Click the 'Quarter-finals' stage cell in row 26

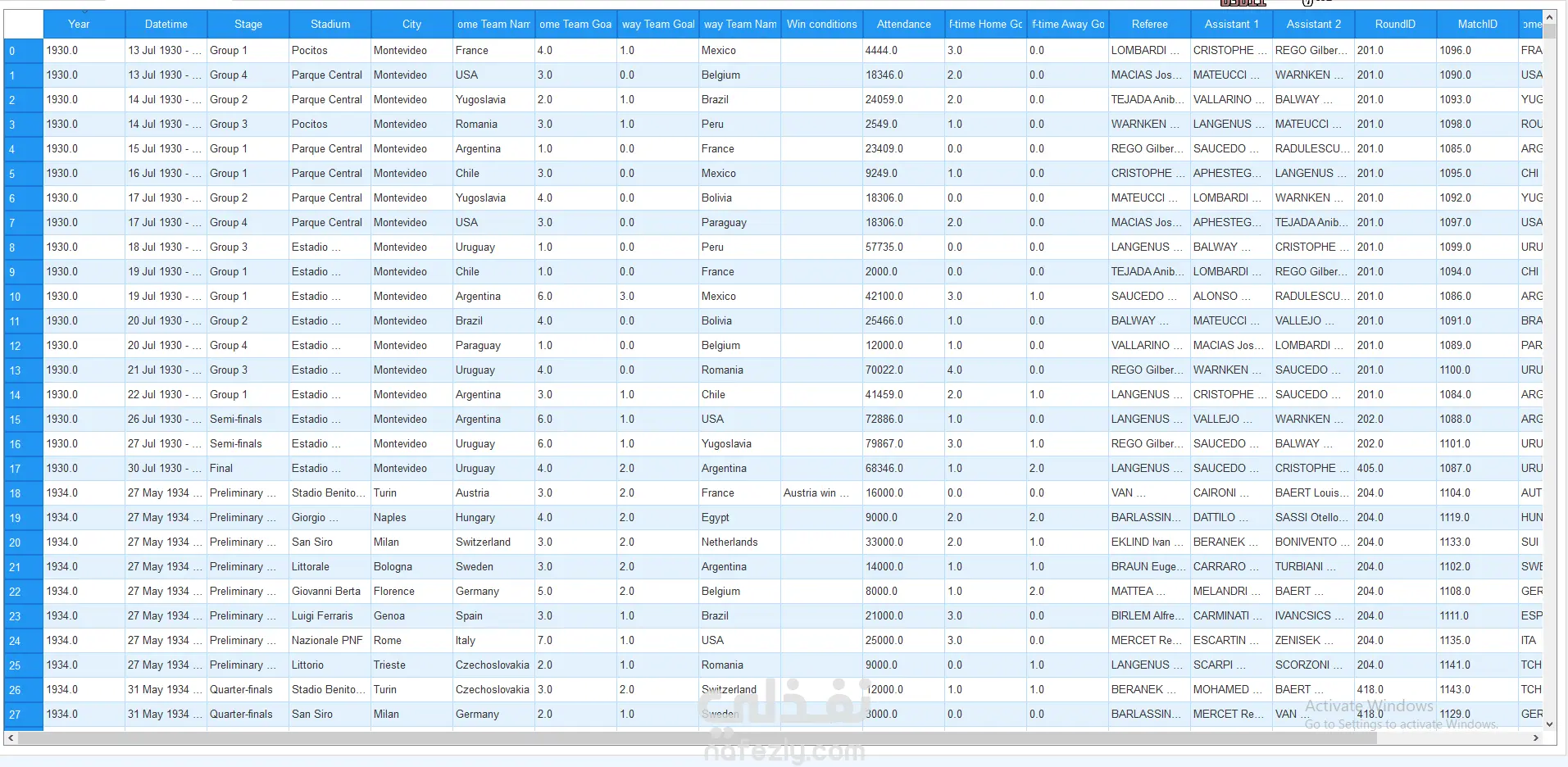coord(248,690)
